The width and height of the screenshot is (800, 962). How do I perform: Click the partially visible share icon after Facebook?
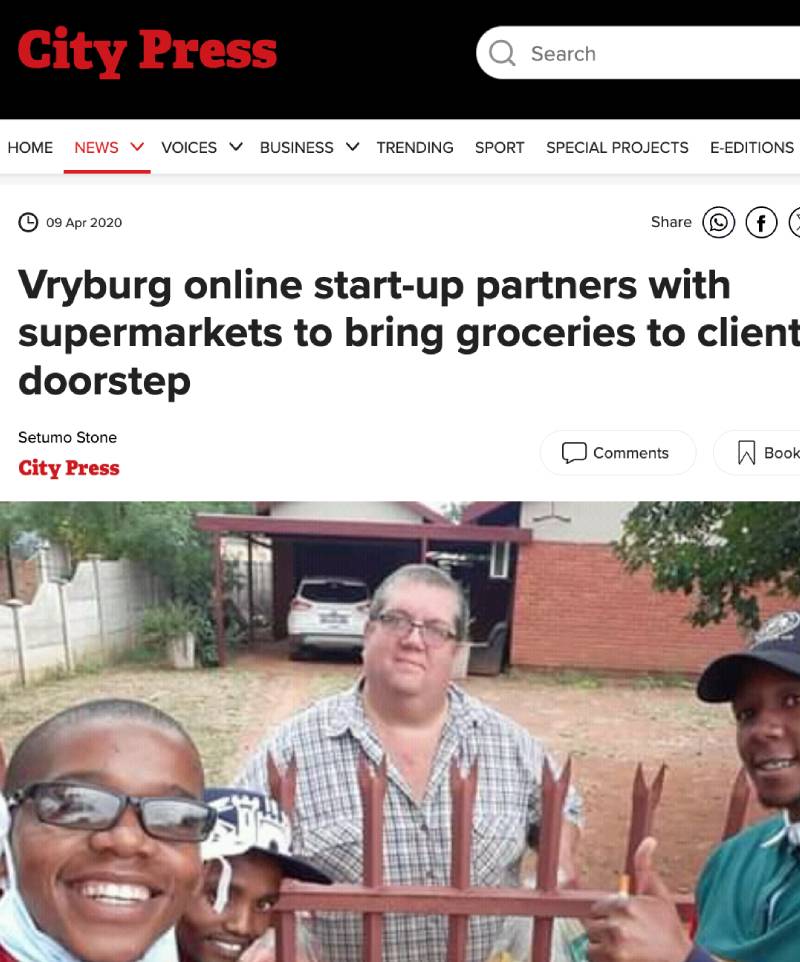click(794, 222)
